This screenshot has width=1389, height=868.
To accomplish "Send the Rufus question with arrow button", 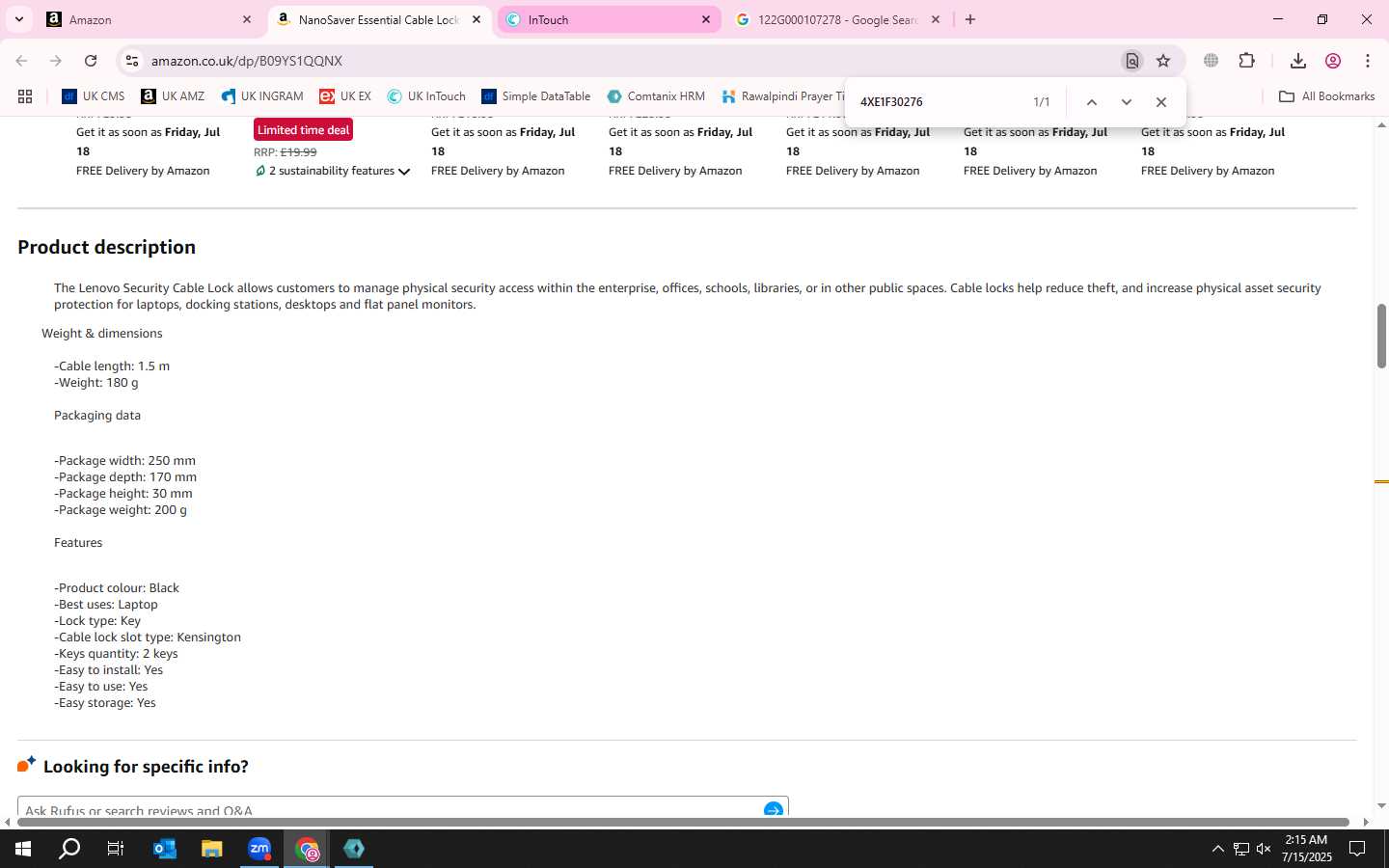I will pos(774,809).
